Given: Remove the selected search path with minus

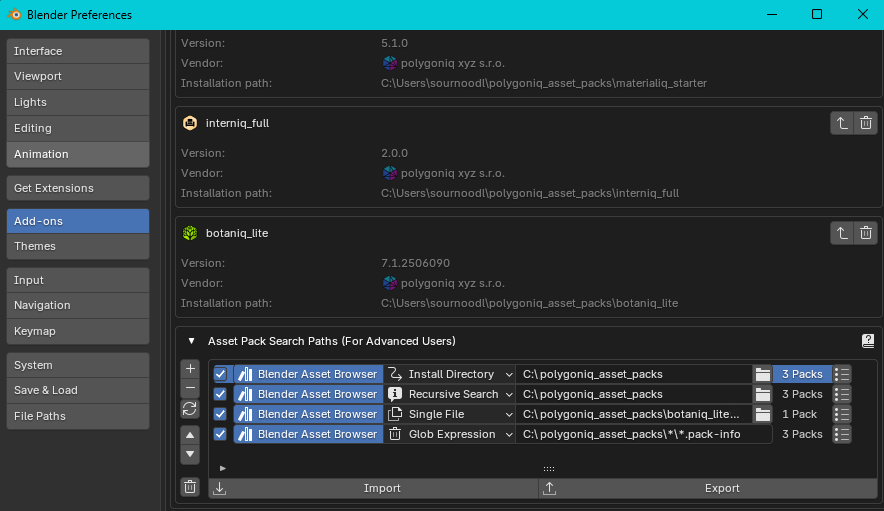Looking at the screenshot, I should click(x=190, y=388).
